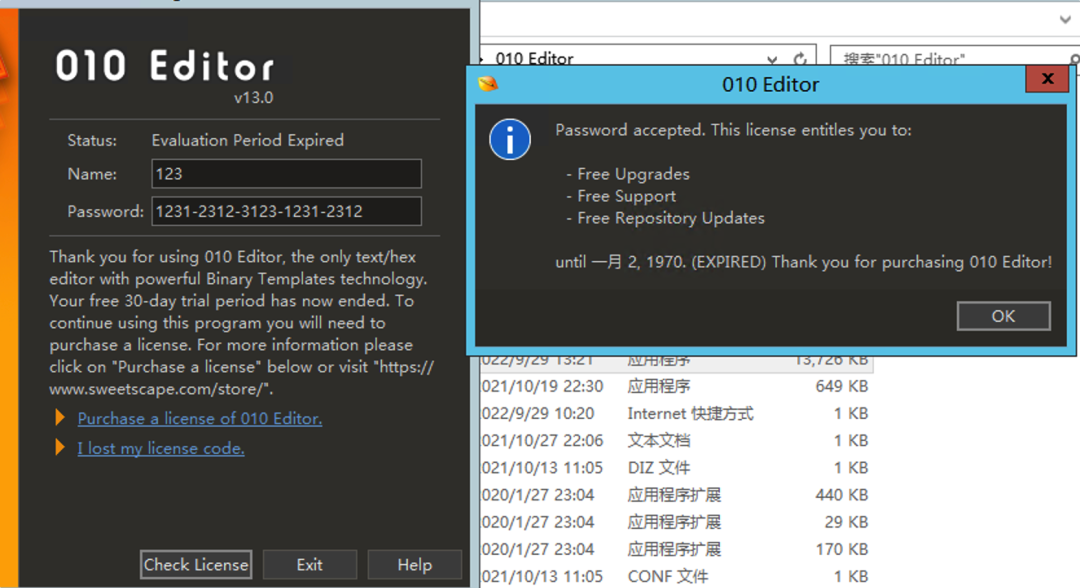Click the Password input field
This screenshot has width=1080, height=588.
[x=286, y=211]
